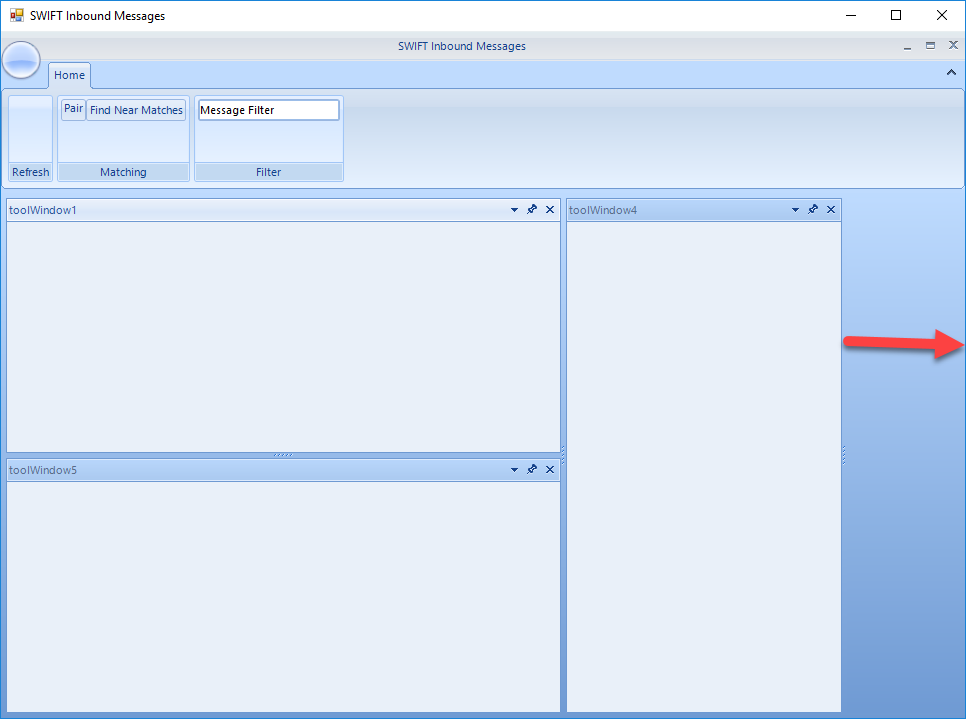Image resolution: width=966 pixels, height=719 pixels.
Task: Select the toolWindow1 title bar
Action: click(283, 210)
